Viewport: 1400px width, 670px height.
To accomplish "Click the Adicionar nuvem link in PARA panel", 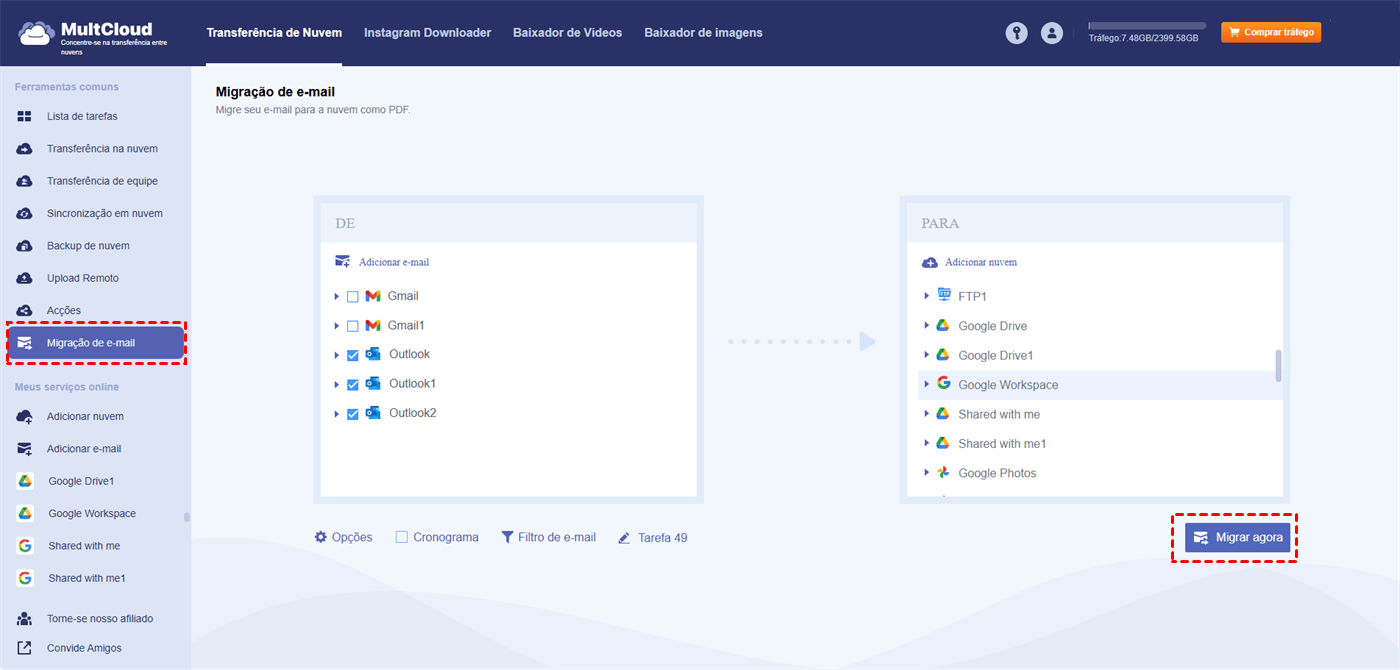I will pos(981,262).
